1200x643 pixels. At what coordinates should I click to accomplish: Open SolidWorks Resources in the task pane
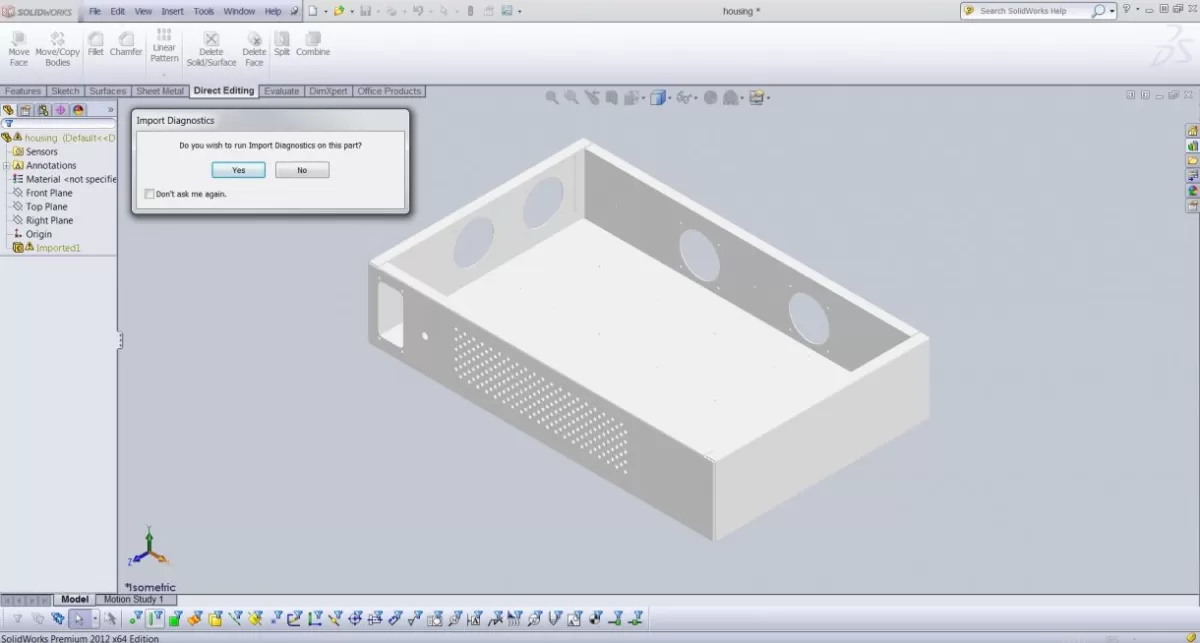point(1192,131)
